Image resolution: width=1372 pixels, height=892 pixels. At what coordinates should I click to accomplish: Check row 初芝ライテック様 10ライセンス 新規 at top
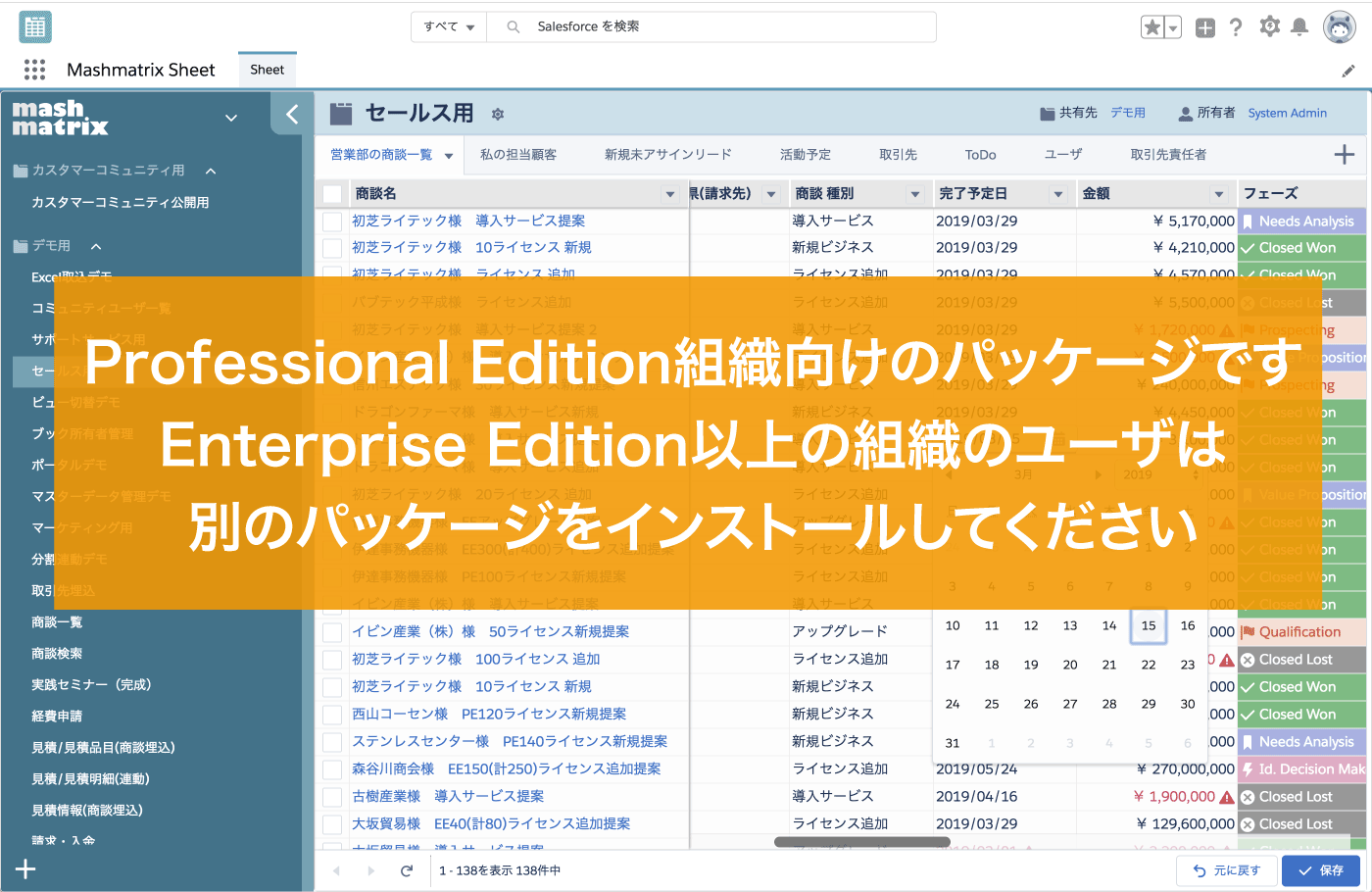click(333, 248)
